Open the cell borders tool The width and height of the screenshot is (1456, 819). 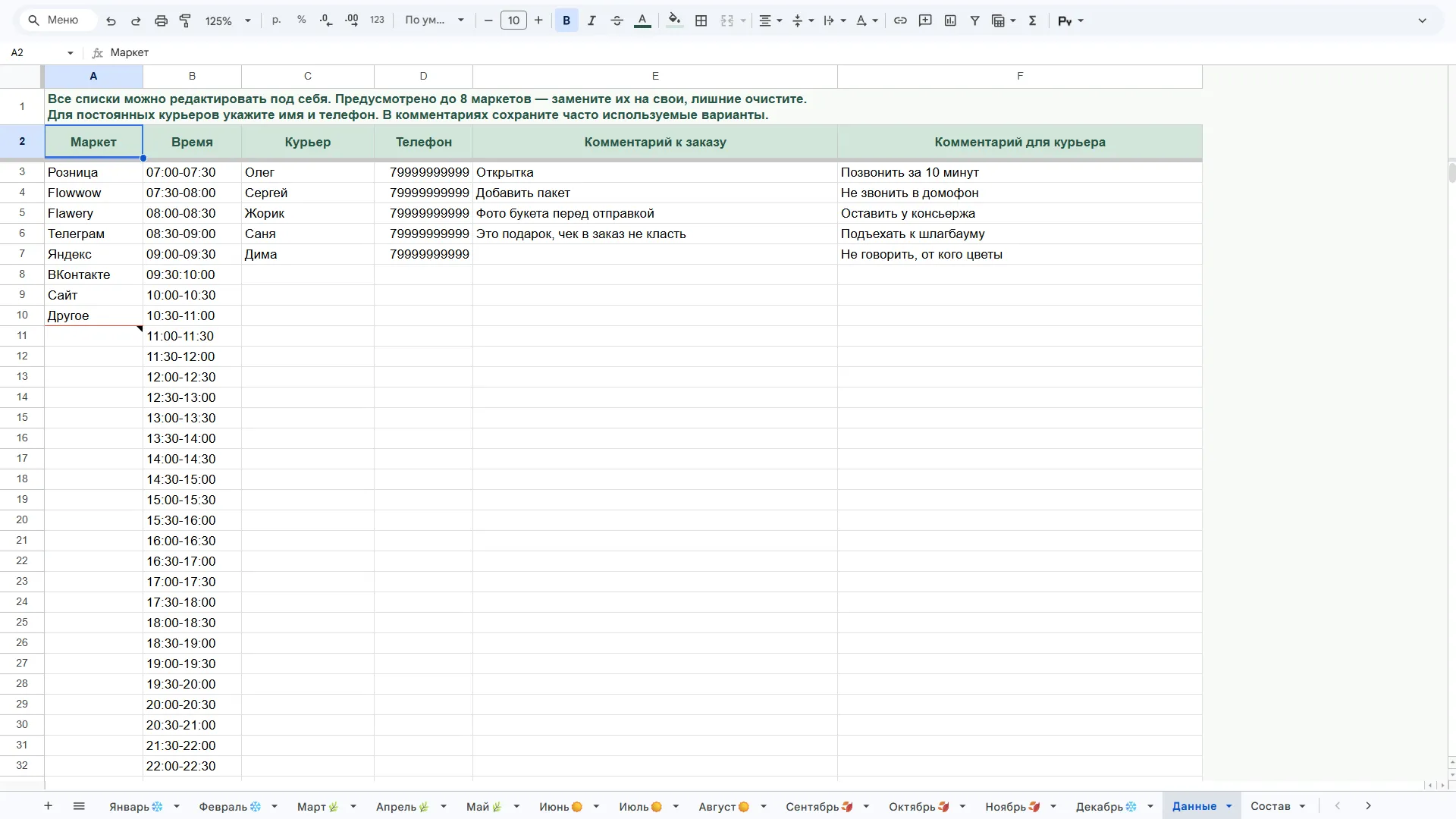tap(701, 20)
